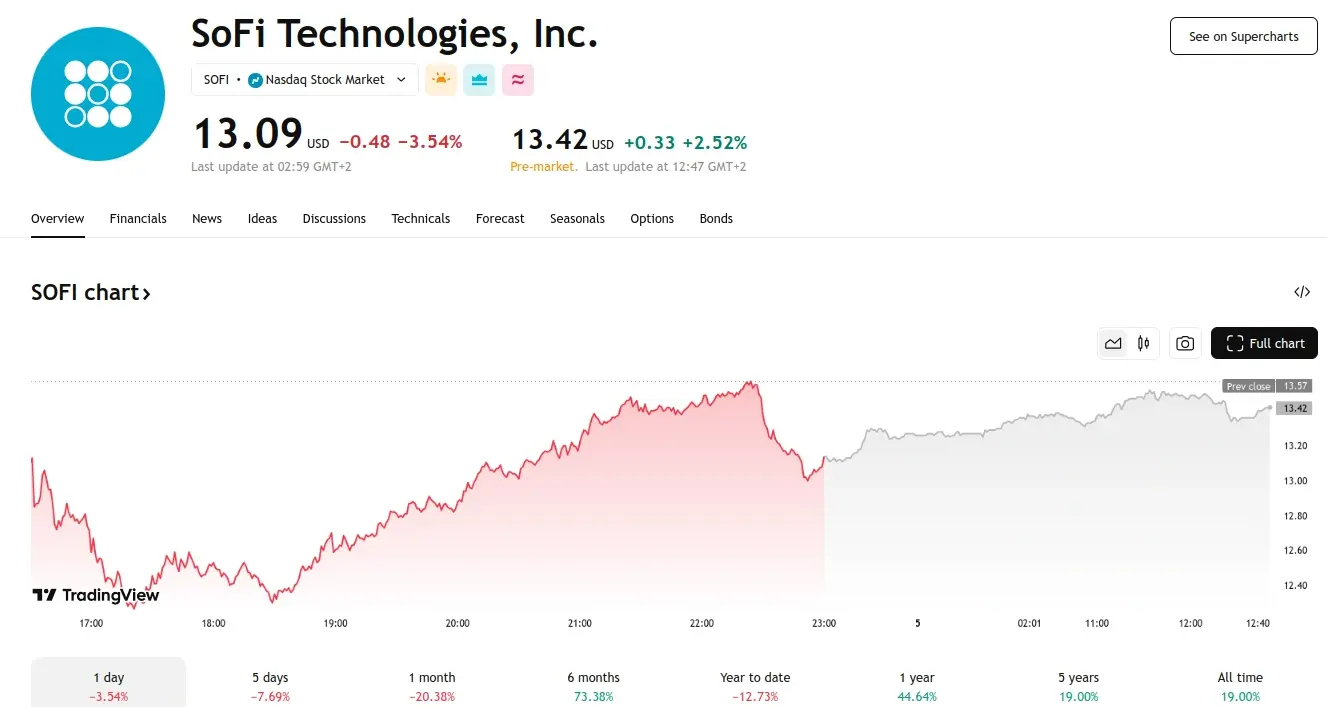1327x707 pixels.
Task: Switch chart to candlestick style
Action: click(x=1144, y=343)
